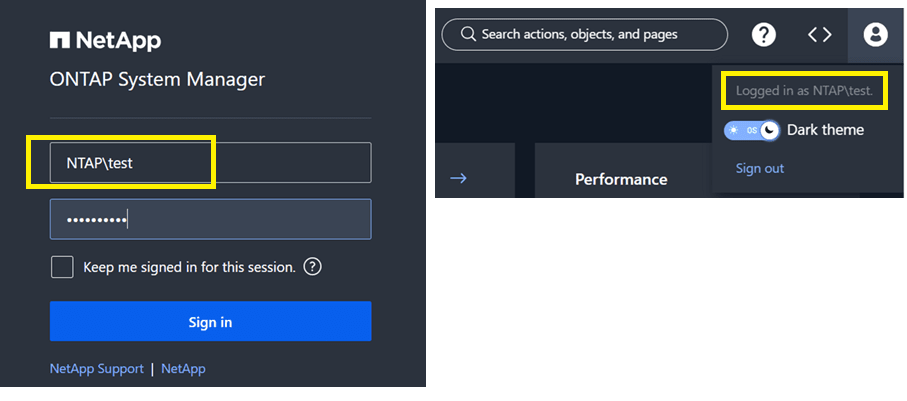Click the Logged in as NTAP\test entry
The image size is (907, 401).
pos(804,91)
